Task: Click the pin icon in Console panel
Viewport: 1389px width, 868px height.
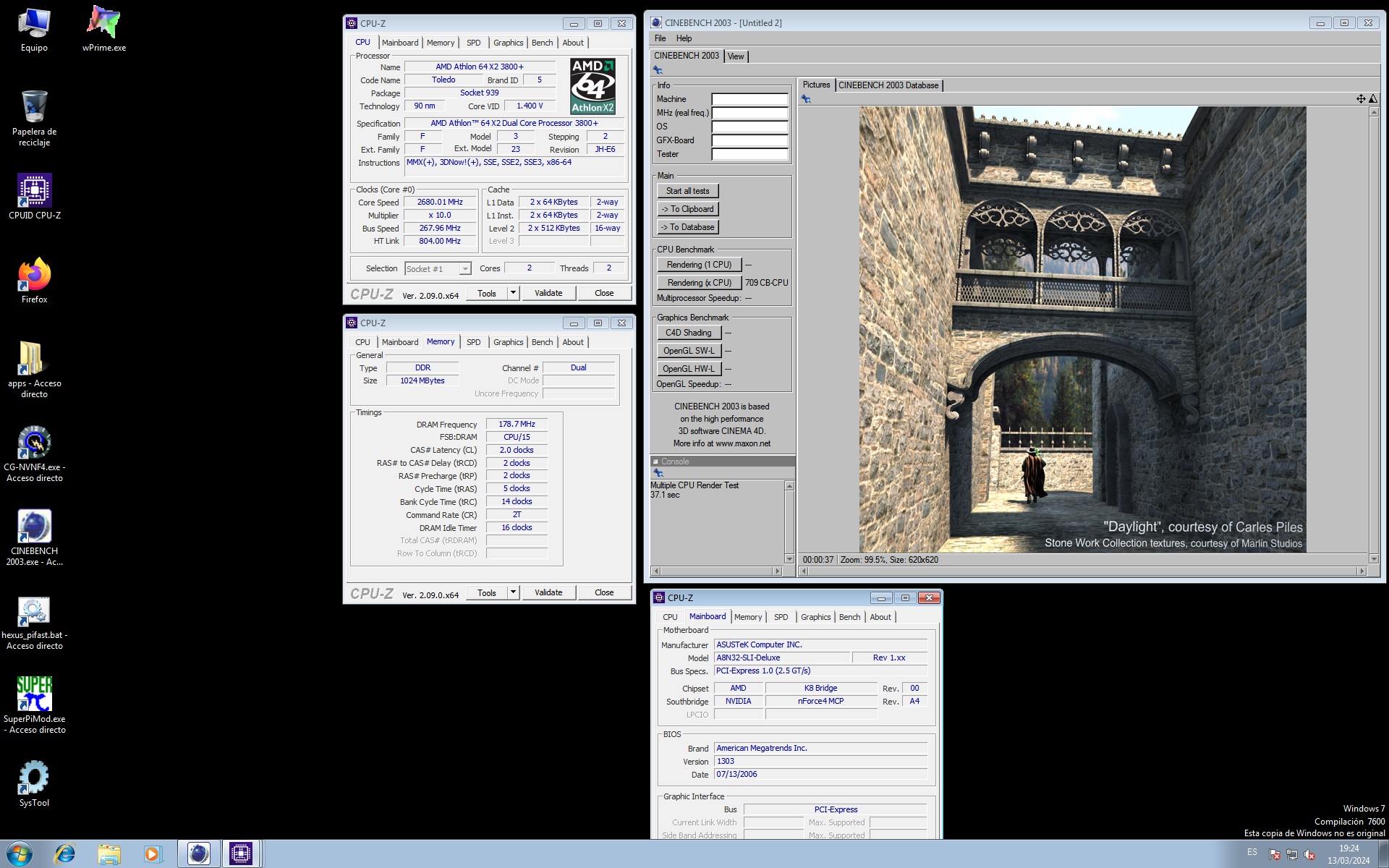Action: click(658, 473)
